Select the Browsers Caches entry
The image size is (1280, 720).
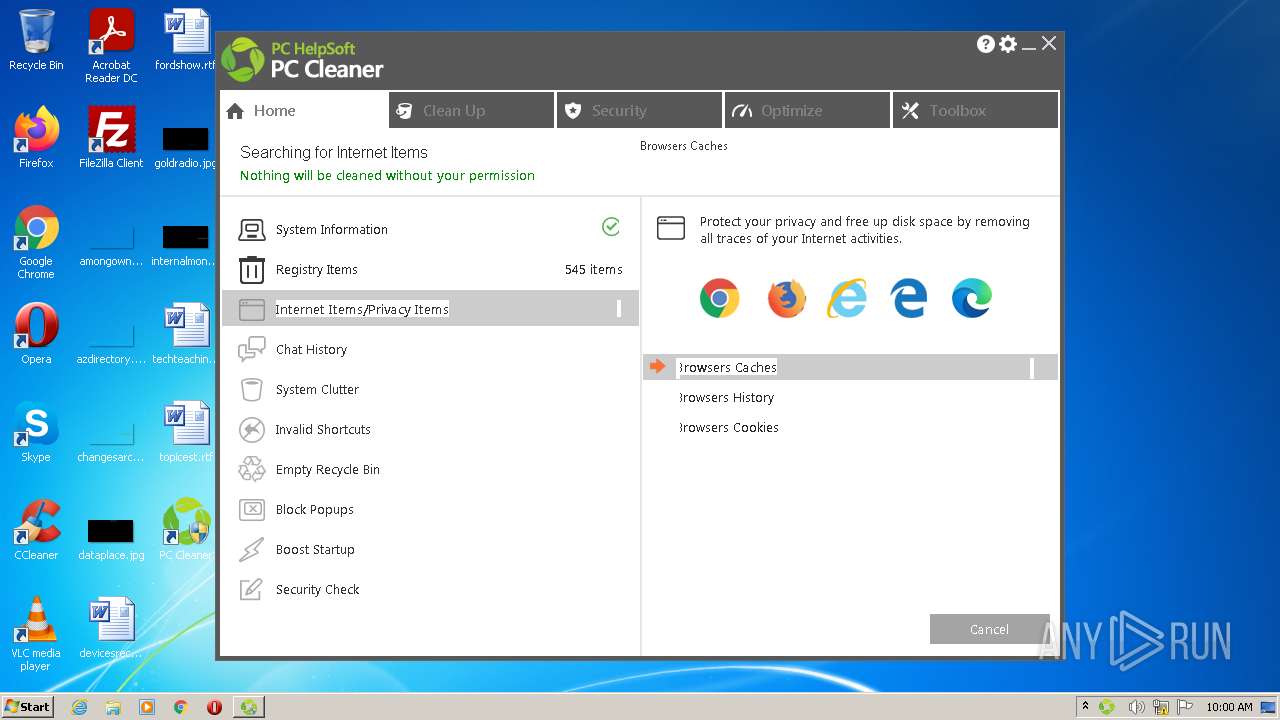point(850,367)
